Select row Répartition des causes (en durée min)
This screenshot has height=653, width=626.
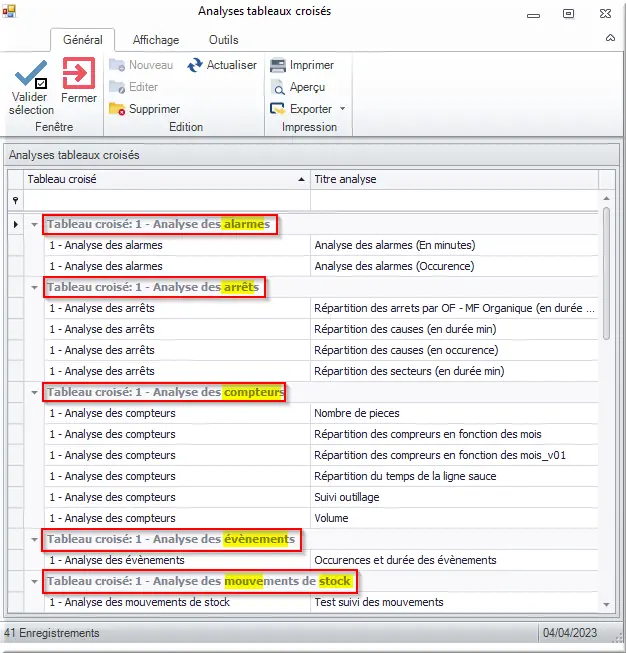click(x=321, y=329)
